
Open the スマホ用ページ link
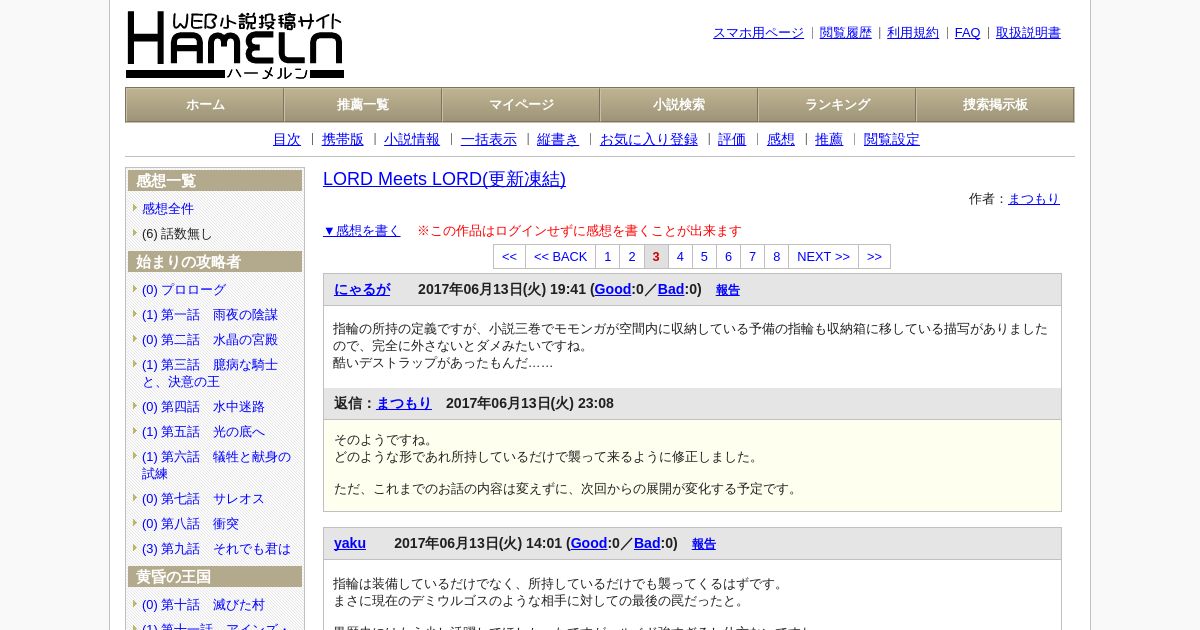[x=758, y=33]
